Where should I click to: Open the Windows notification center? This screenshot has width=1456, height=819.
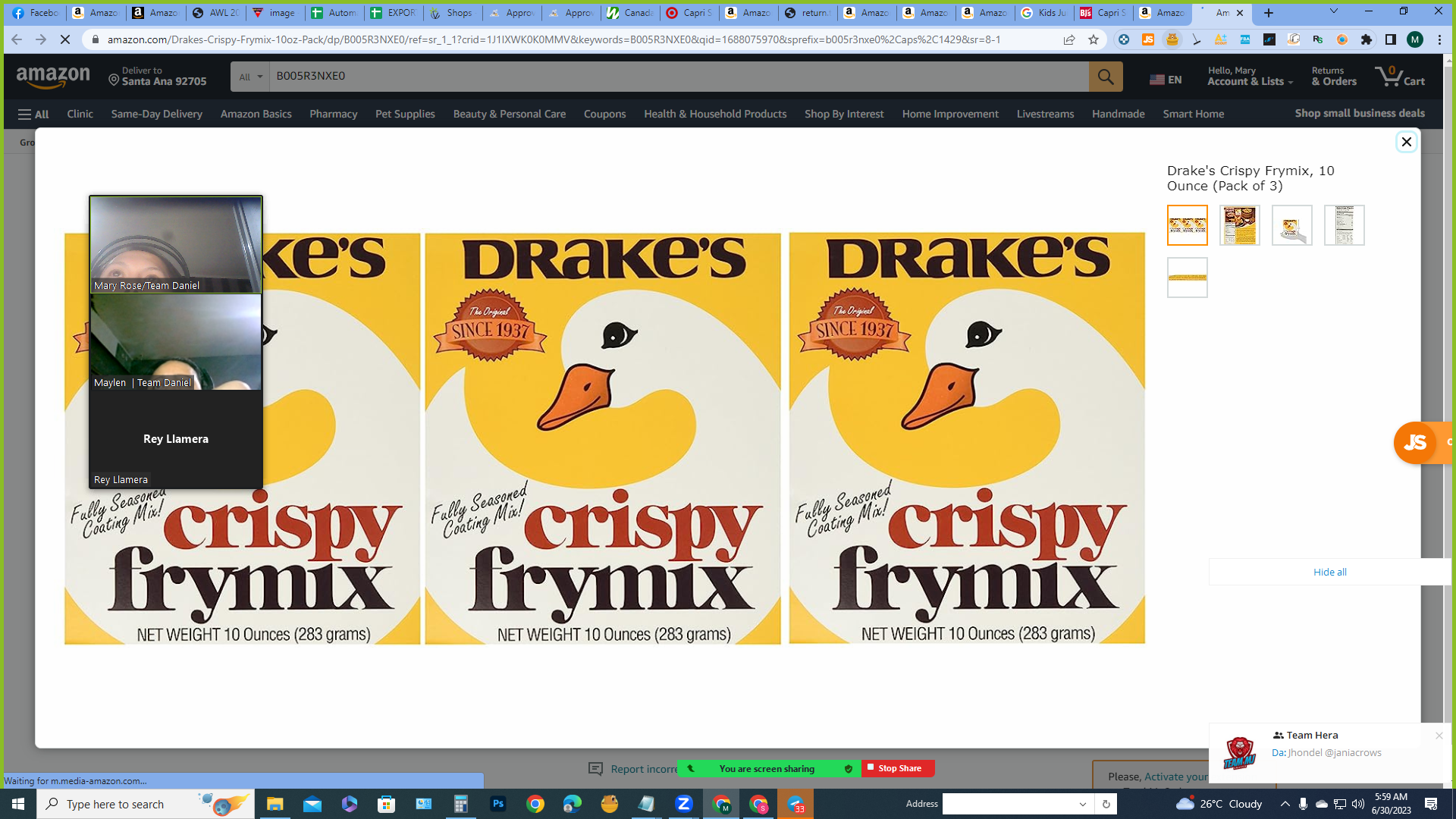point(1431,804)
